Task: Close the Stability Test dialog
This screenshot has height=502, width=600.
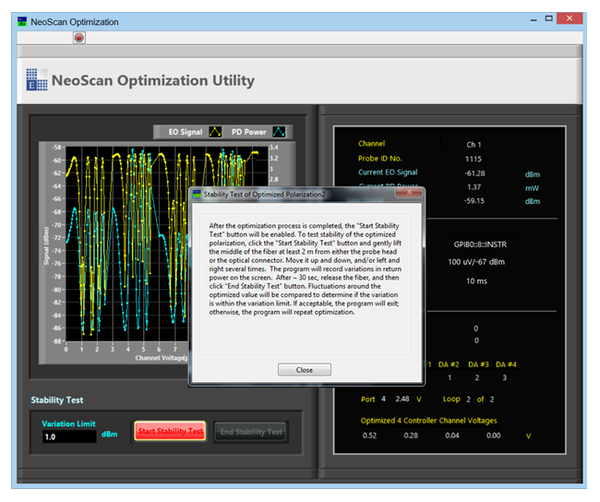Action: (x=305, y=369)
